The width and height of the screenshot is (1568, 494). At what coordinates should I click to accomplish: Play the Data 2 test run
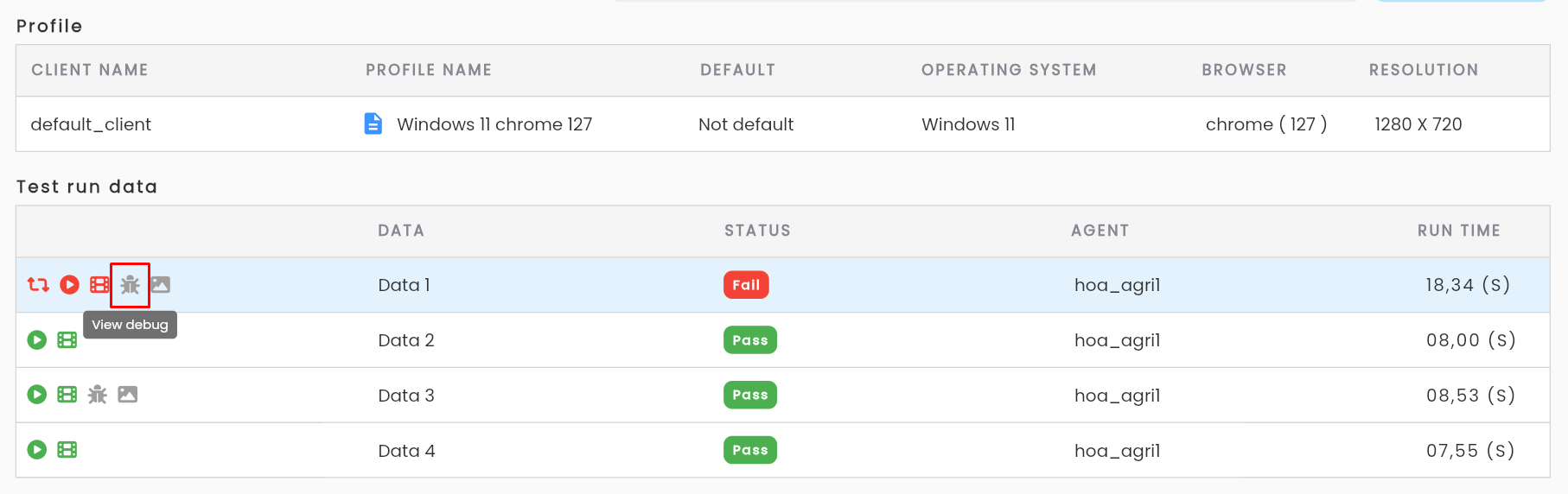(36, 339)
